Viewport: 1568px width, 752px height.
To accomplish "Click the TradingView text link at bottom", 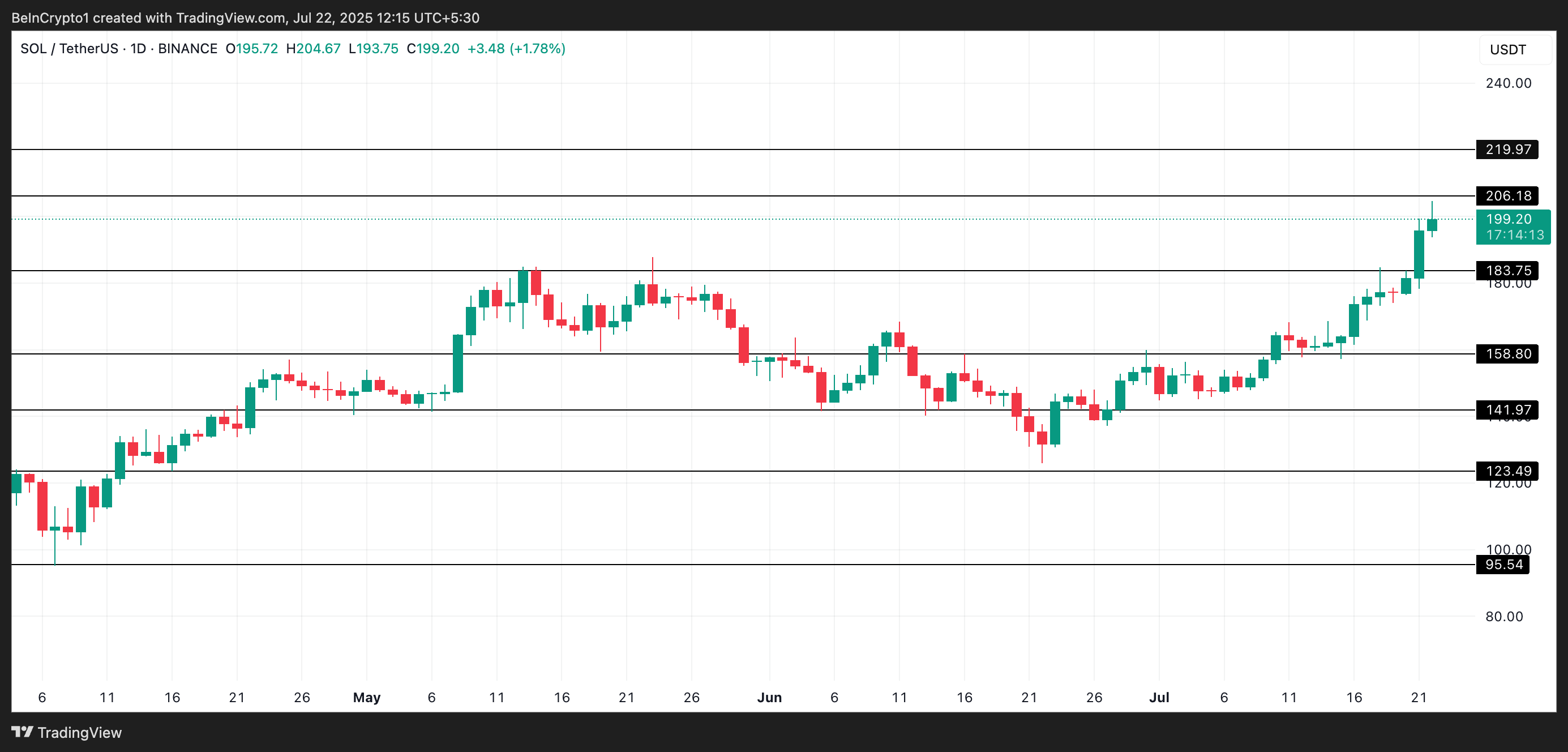I will point(79,733).
